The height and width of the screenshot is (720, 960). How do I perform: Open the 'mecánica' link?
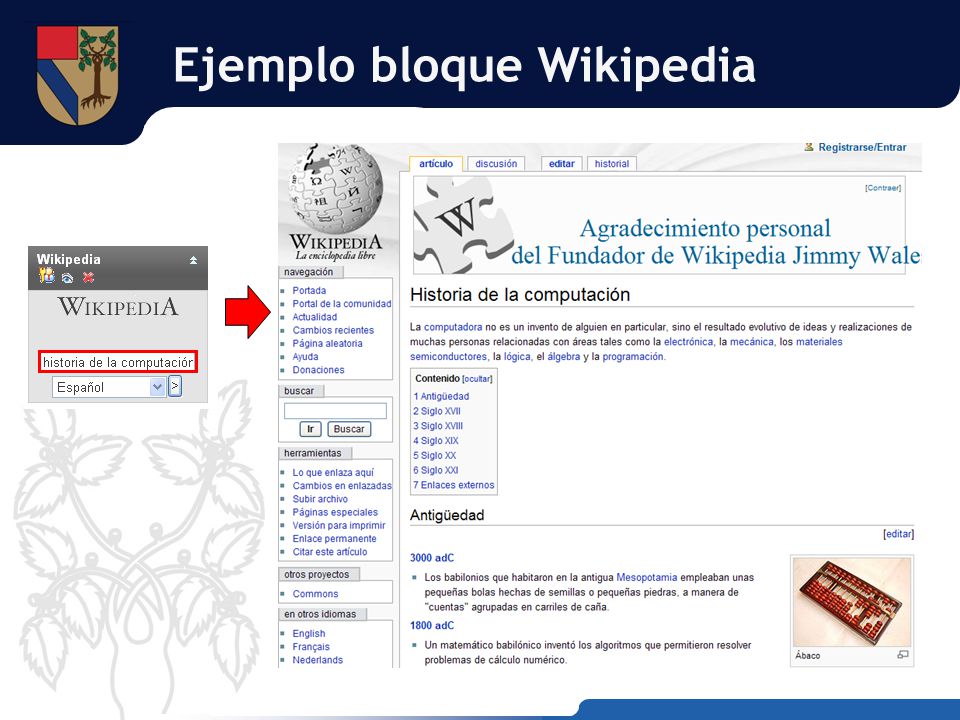(752, 342)
